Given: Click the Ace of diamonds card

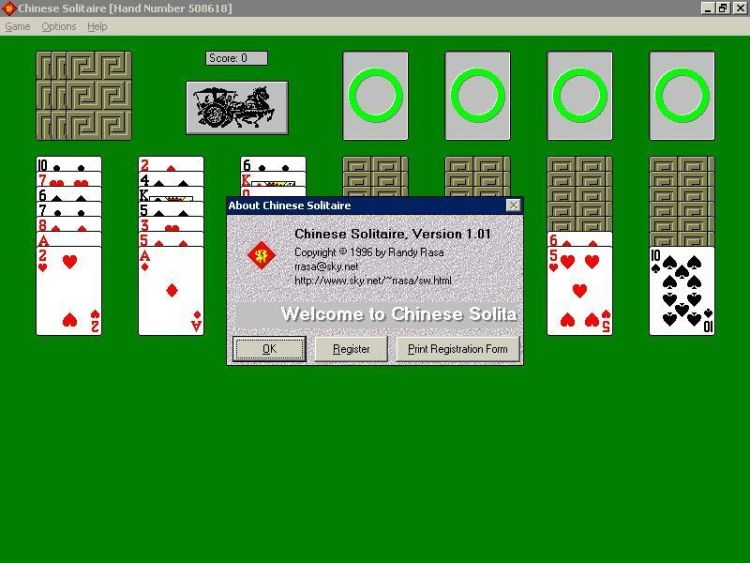Looking at the screenshot, I should pos(171,290).
